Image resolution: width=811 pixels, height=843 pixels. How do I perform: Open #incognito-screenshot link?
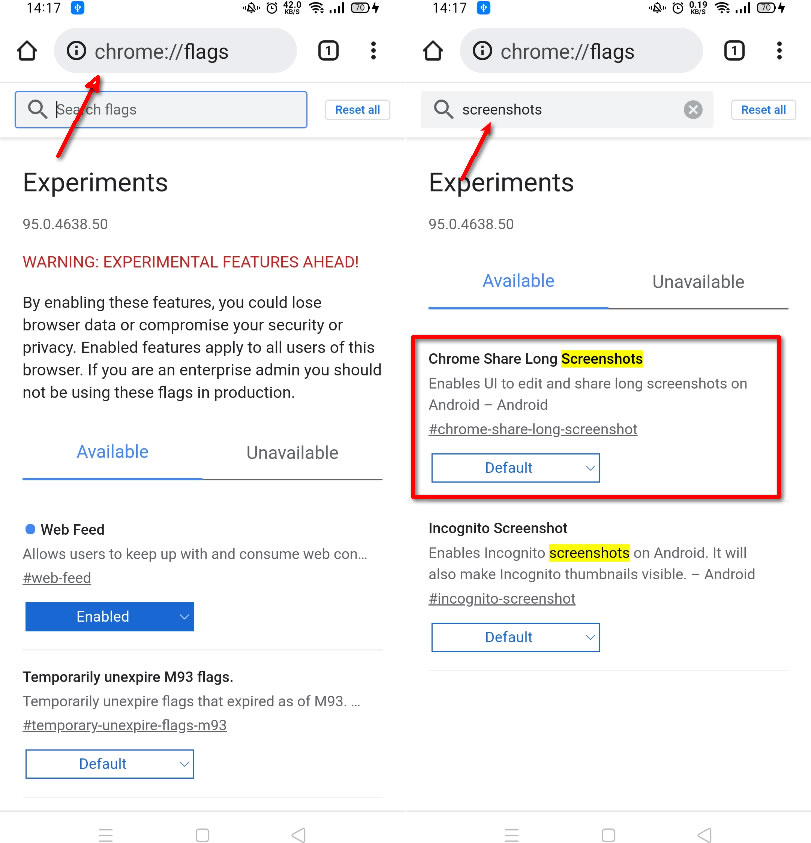(502, 598)
